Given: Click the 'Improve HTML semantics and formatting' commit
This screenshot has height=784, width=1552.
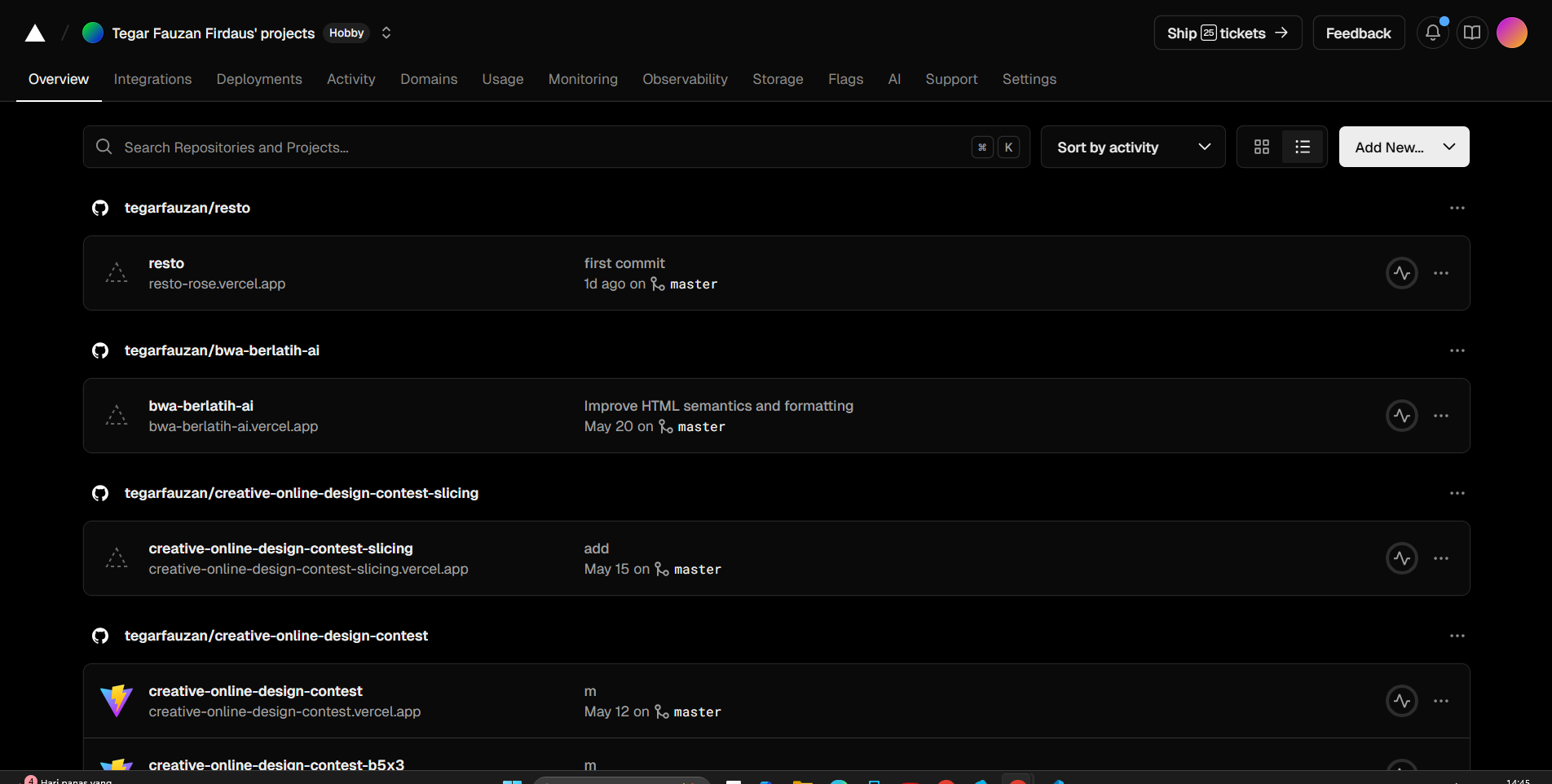Looking at the screenshot, I should 718,406.
